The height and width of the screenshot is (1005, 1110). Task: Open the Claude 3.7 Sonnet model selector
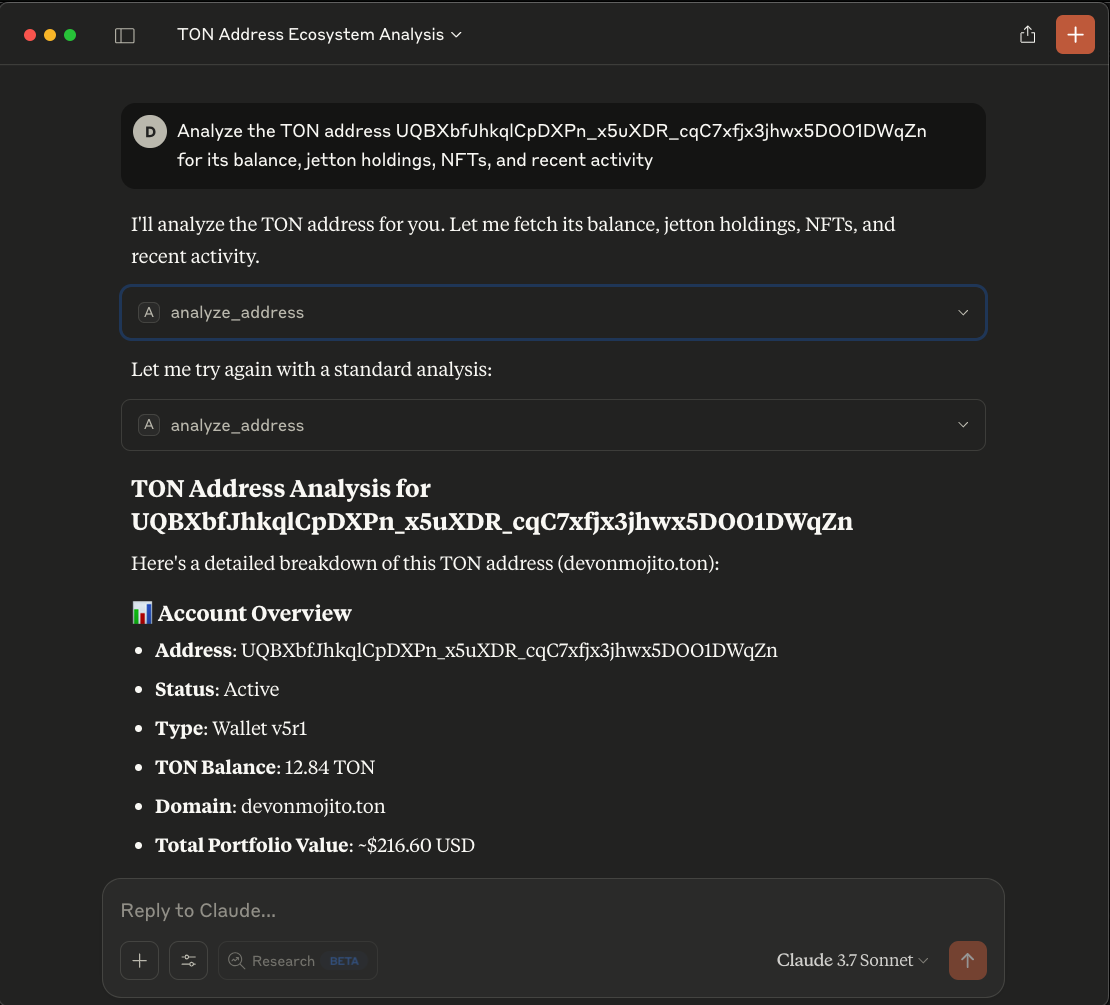[x=852, y=960]
